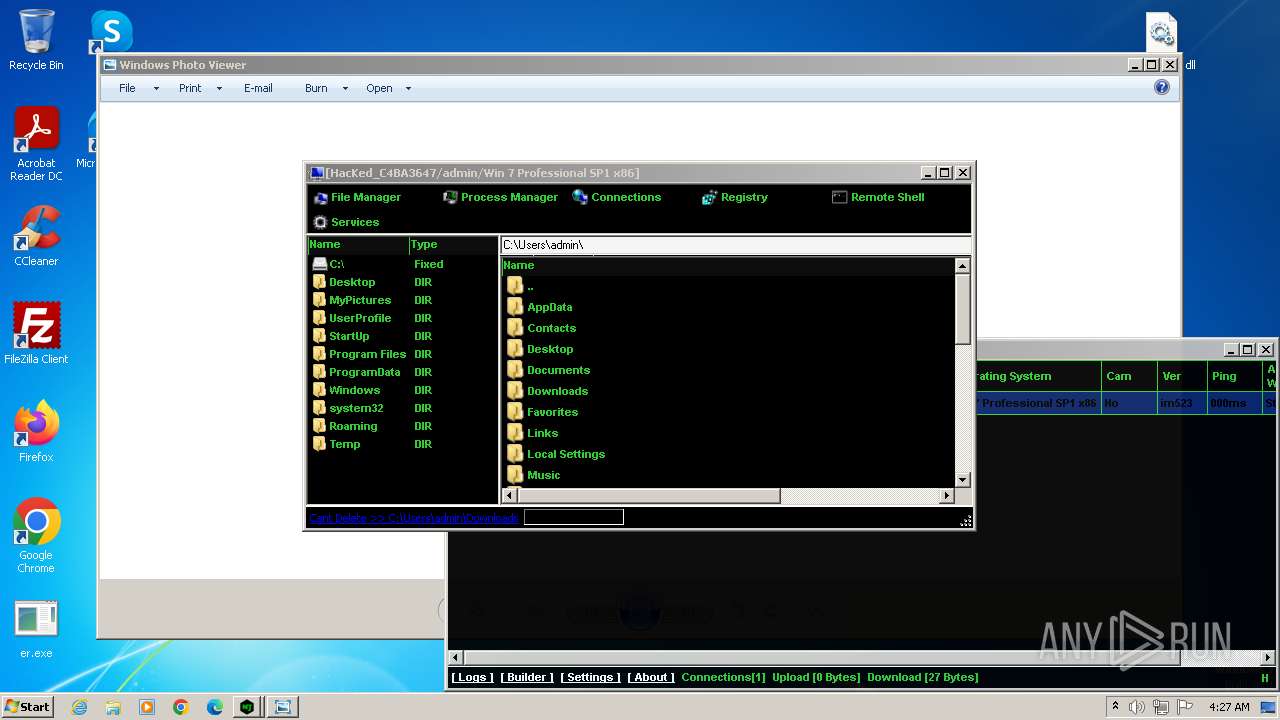Viewport: 1280px width, 720px height.
Task: Select the Roaming folder icon
Action: [x=320, y=426]
